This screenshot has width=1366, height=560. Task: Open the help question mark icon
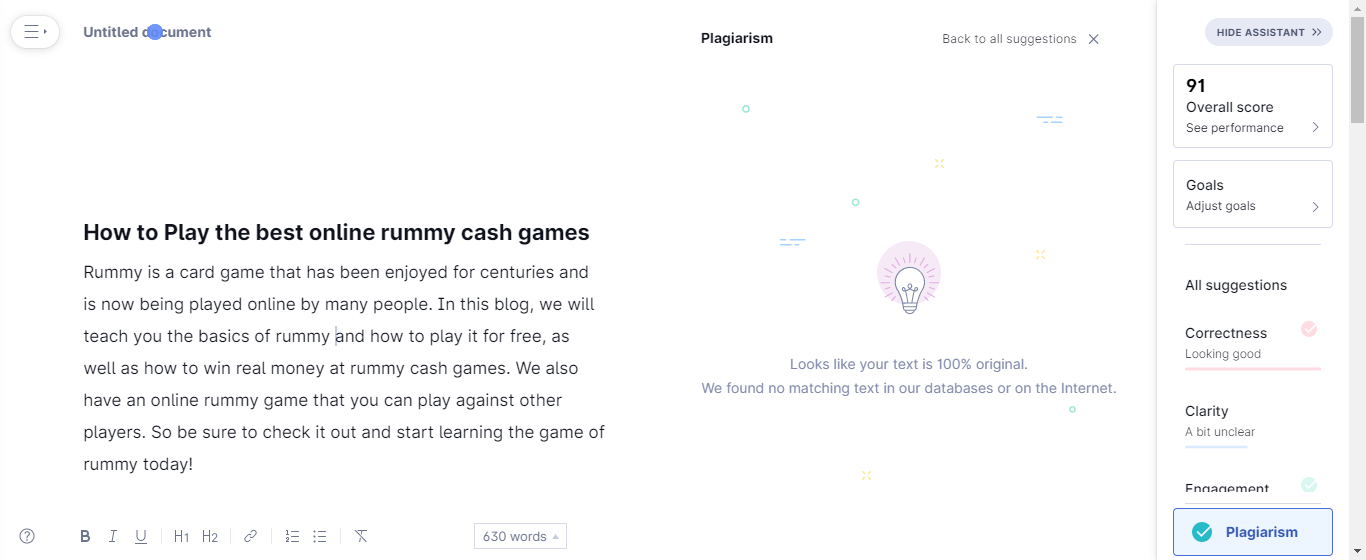27,536
